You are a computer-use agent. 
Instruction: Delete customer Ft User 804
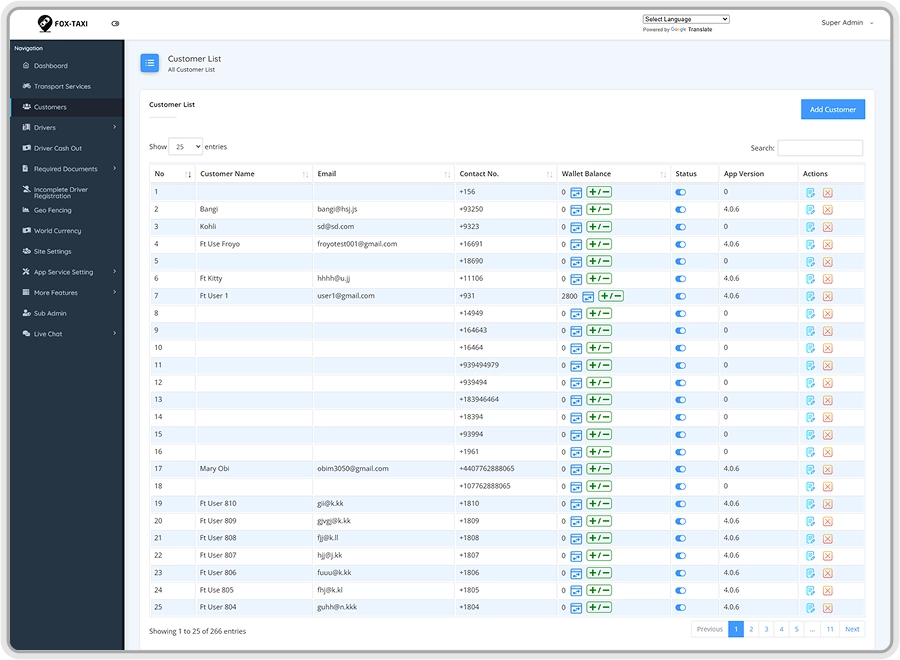point(827,608)
